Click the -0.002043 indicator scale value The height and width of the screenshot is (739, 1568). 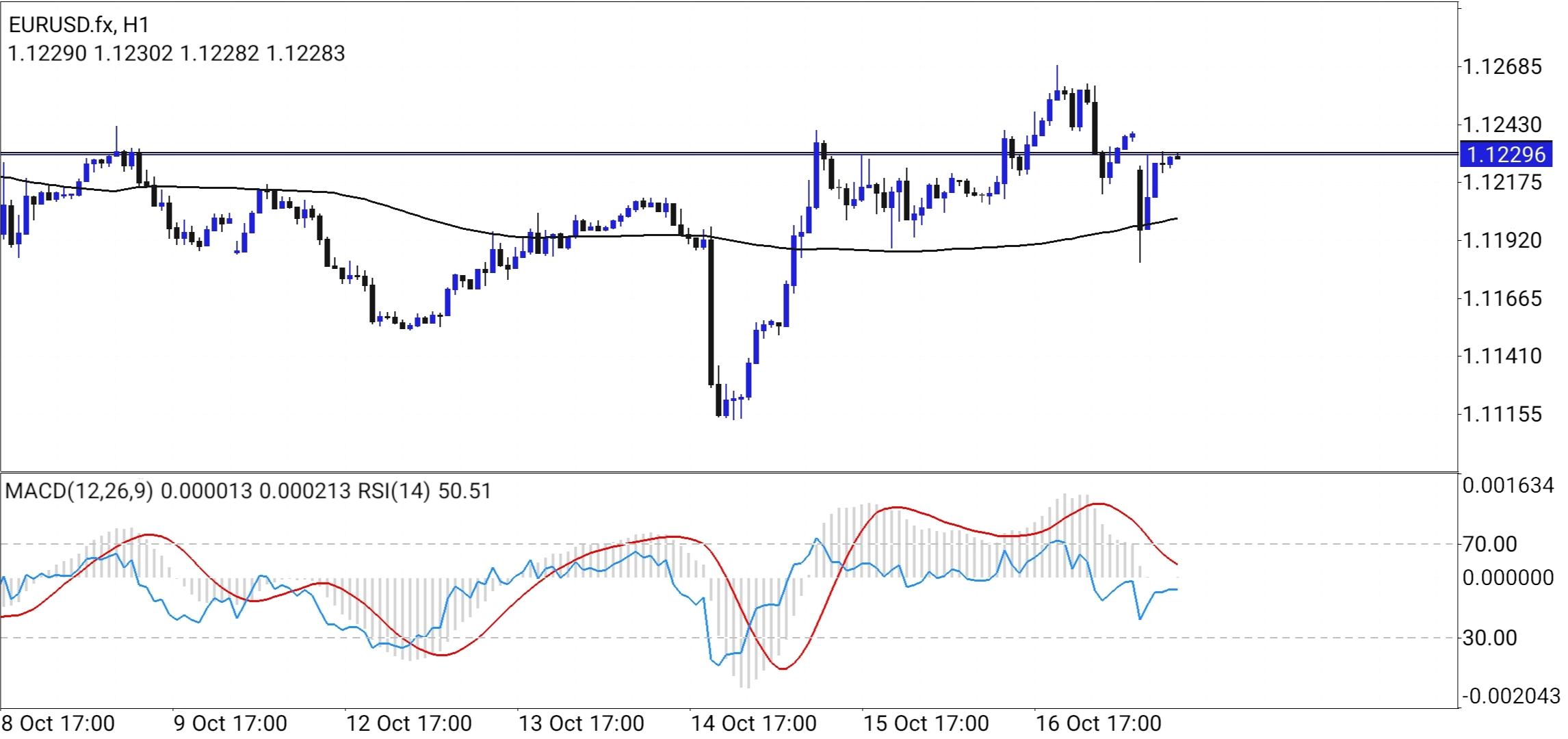(1512, 697)
